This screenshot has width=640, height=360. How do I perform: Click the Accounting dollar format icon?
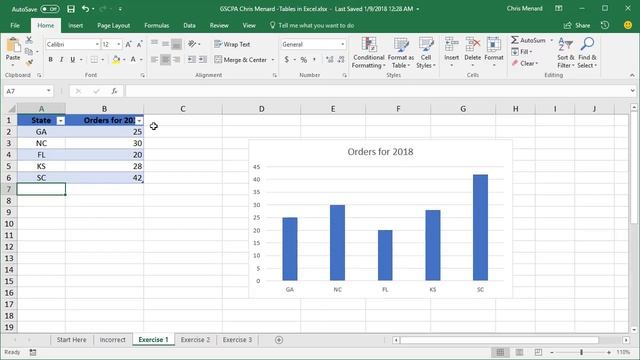(x=287, y=60)
